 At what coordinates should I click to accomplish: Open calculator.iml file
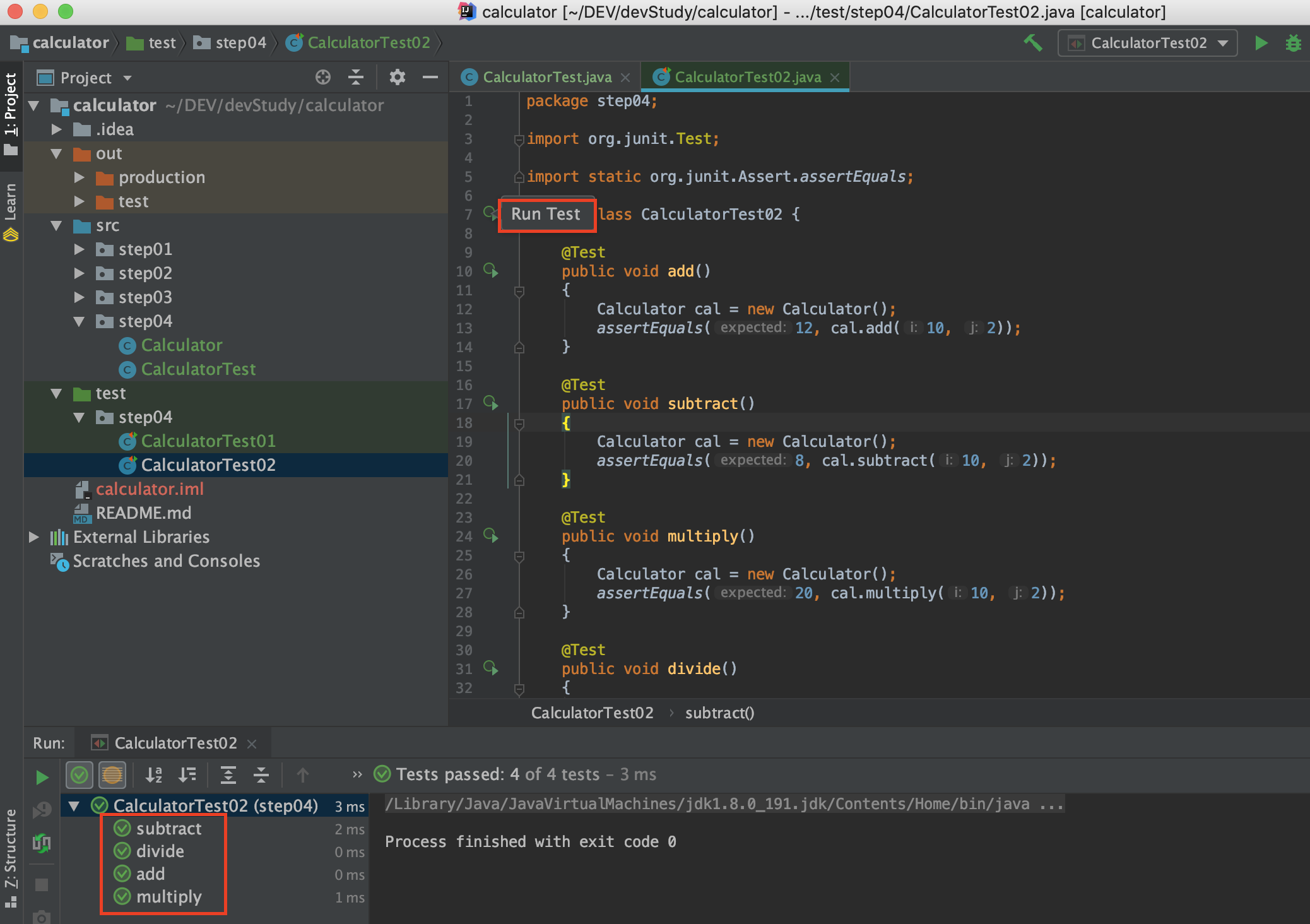(150, 489)
